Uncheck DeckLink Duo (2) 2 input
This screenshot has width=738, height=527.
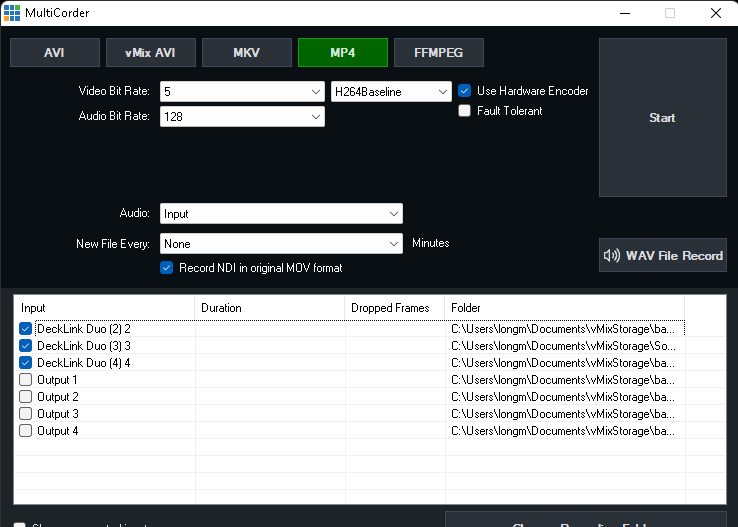click(26, 329)
